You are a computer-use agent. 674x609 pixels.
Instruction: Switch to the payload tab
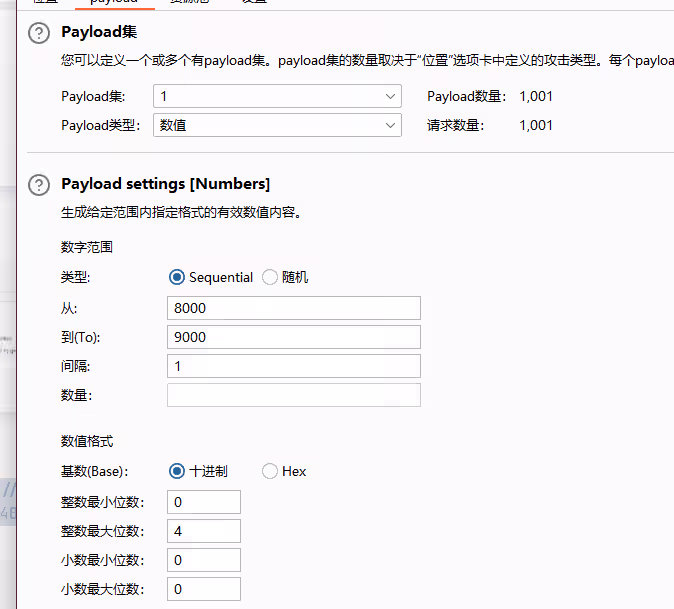113,3
